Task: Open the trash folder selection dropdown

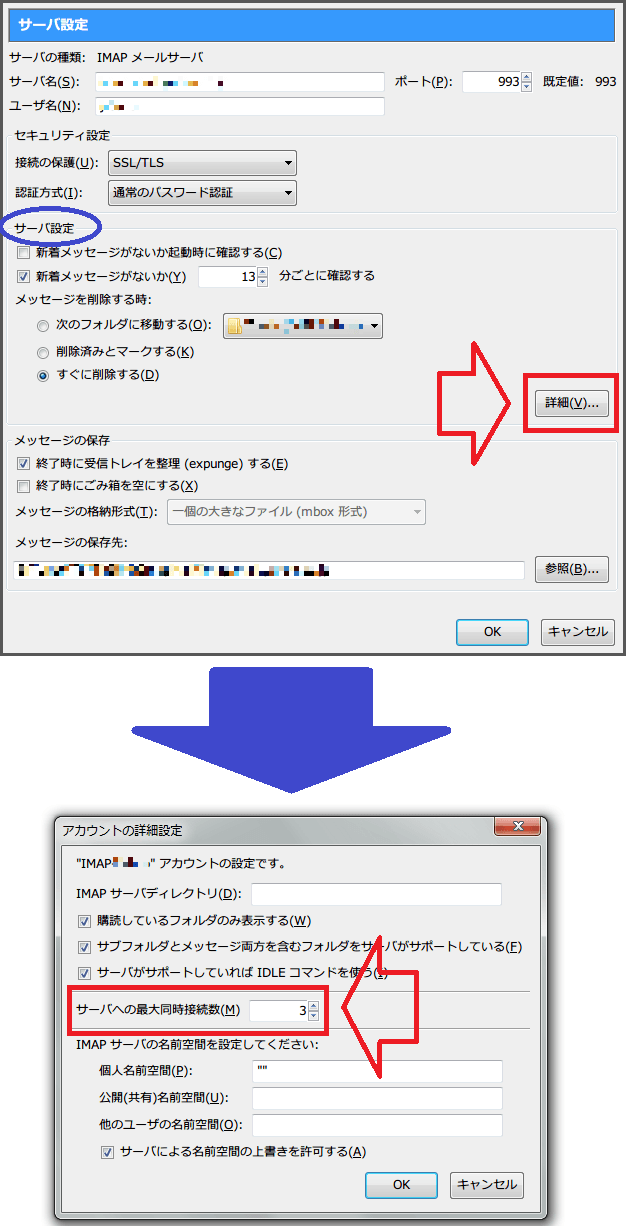Action: tap(303, 326)
